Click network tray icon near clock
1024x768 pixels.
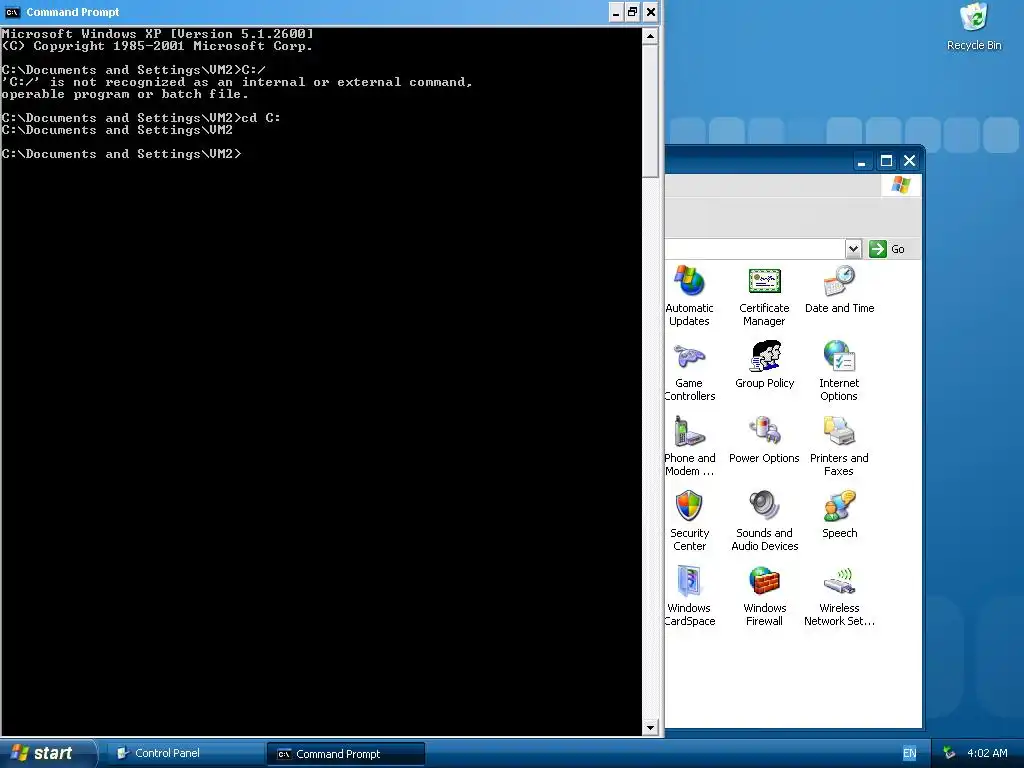tap(949, 753)
